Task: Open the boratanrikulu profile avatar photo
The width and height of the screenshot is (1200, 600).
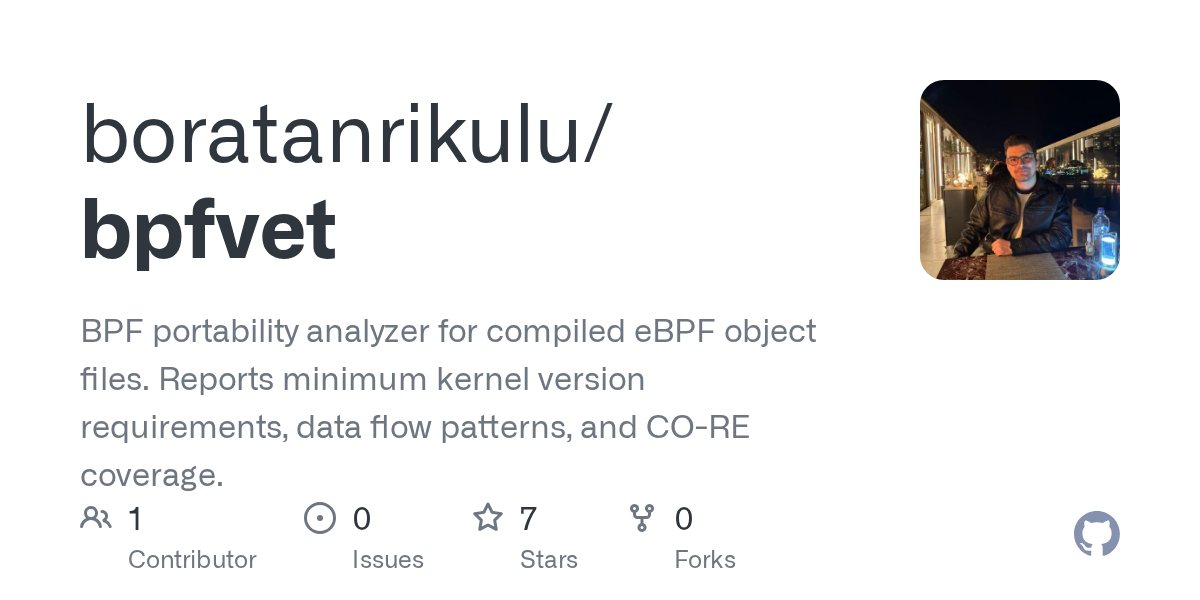Action: (x=1019, y=180)
